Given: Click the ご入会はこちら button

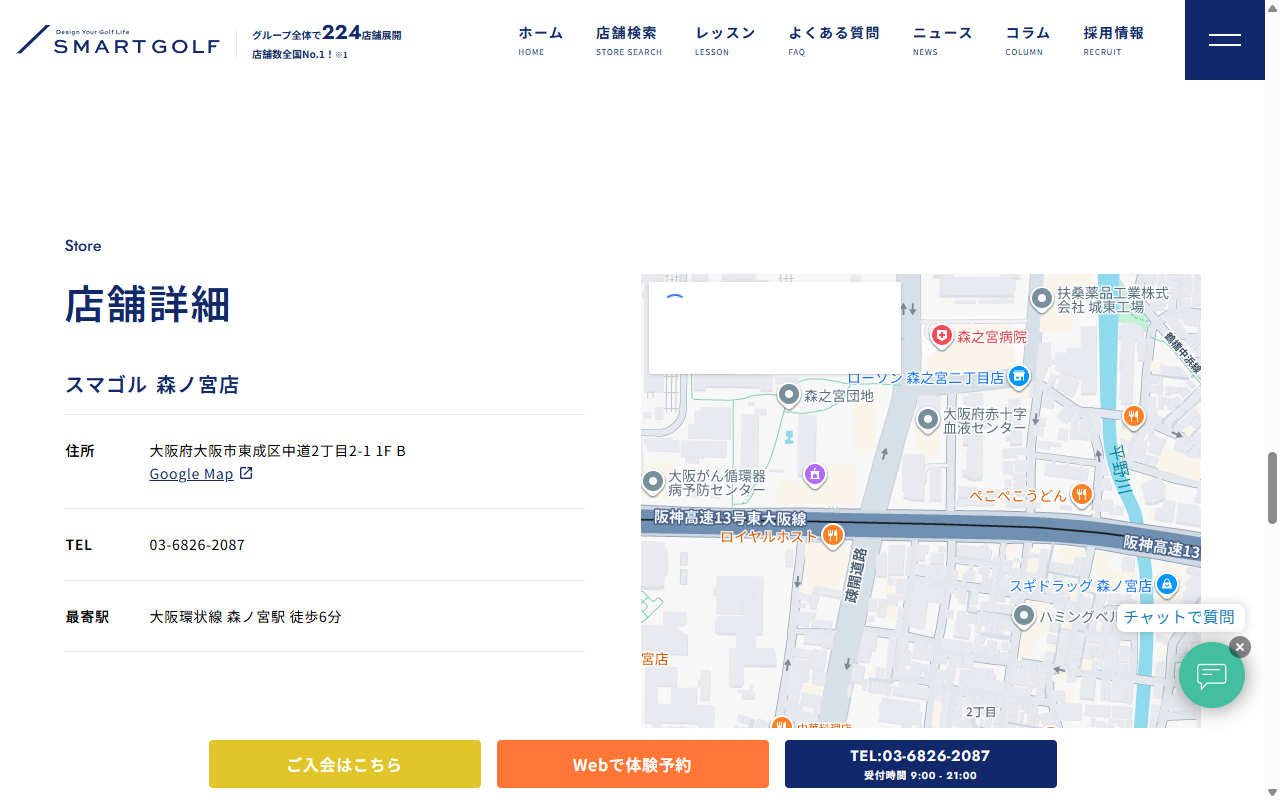Looking at the screenshot, I should pos(345,764).
